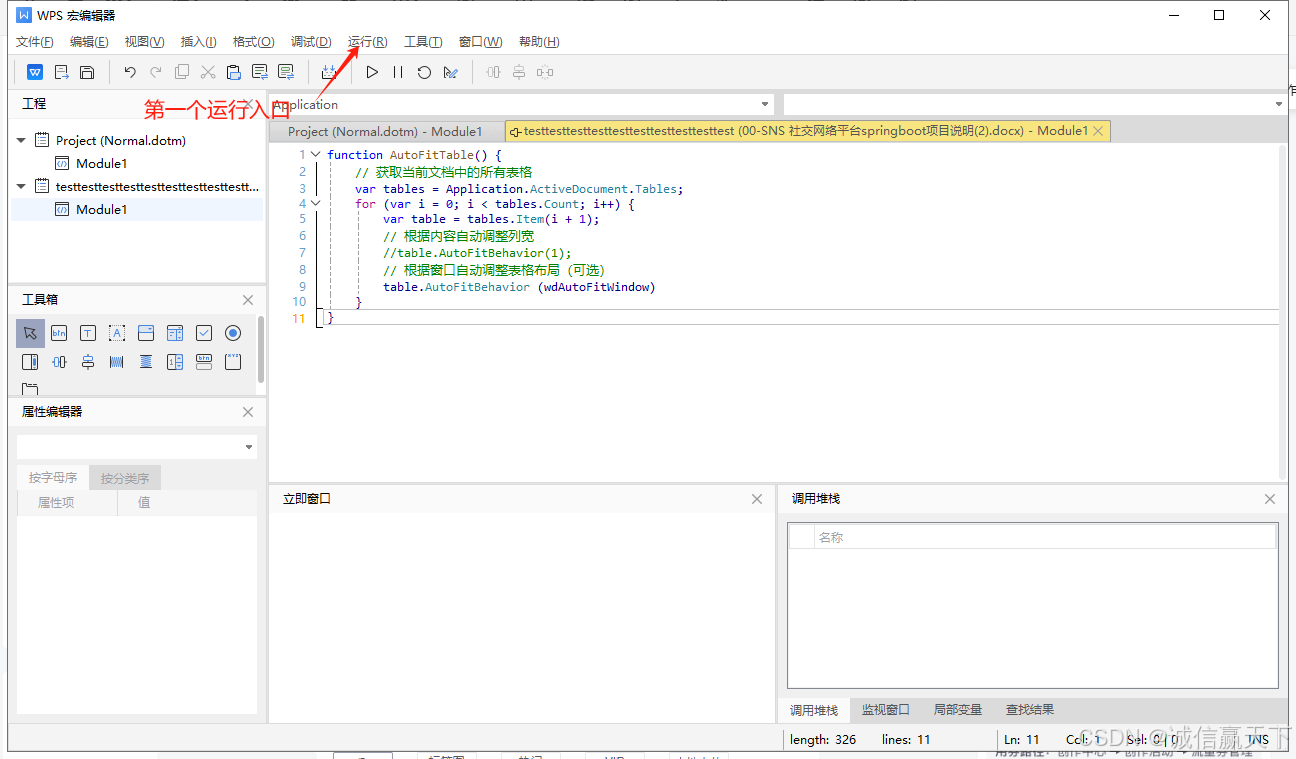Viewport: 1296px width, 759px height.
Task: Select the 调用堆栈 bottom tab
Action: (814, 710)
